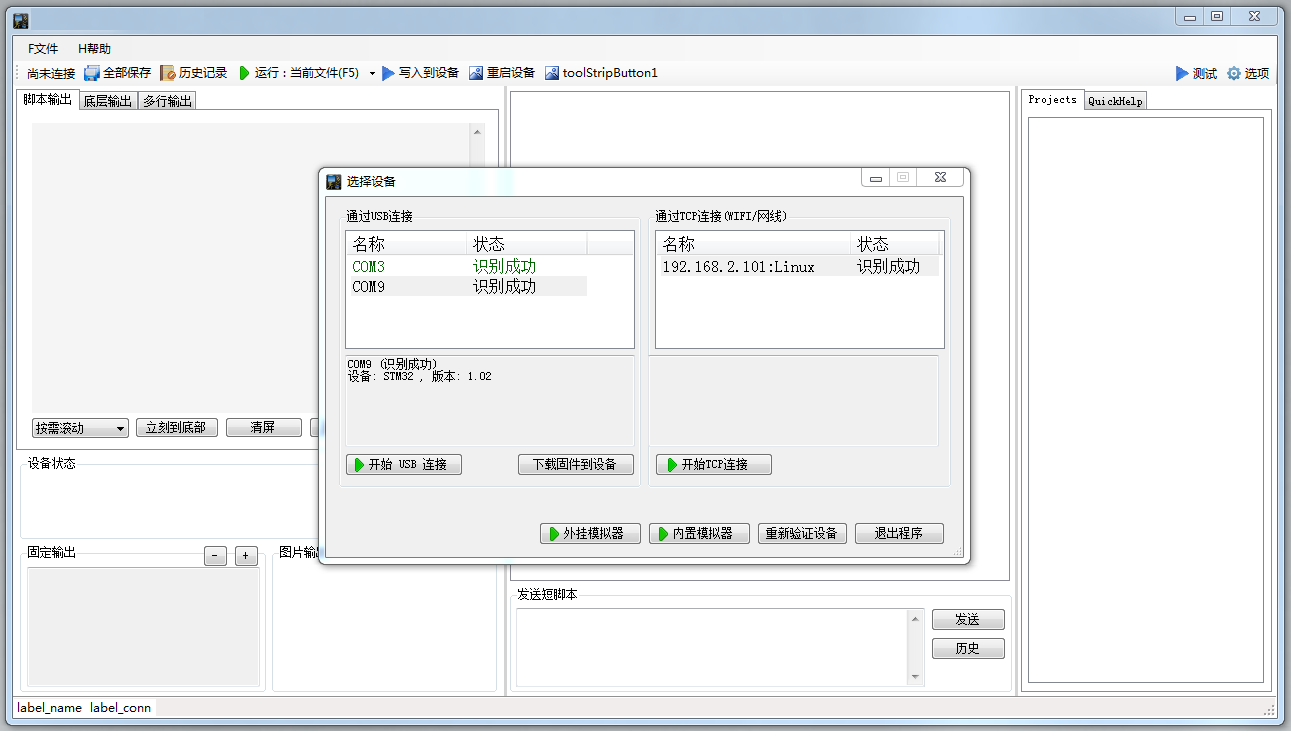The width and height of the screenshot is (1291, 731).
Task: Click the 下载固件到设备 button
Action: click(576, 465)
